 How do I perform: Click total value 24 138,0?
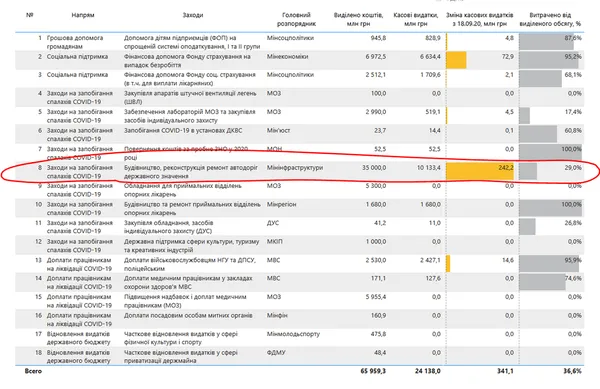[427, 371]
